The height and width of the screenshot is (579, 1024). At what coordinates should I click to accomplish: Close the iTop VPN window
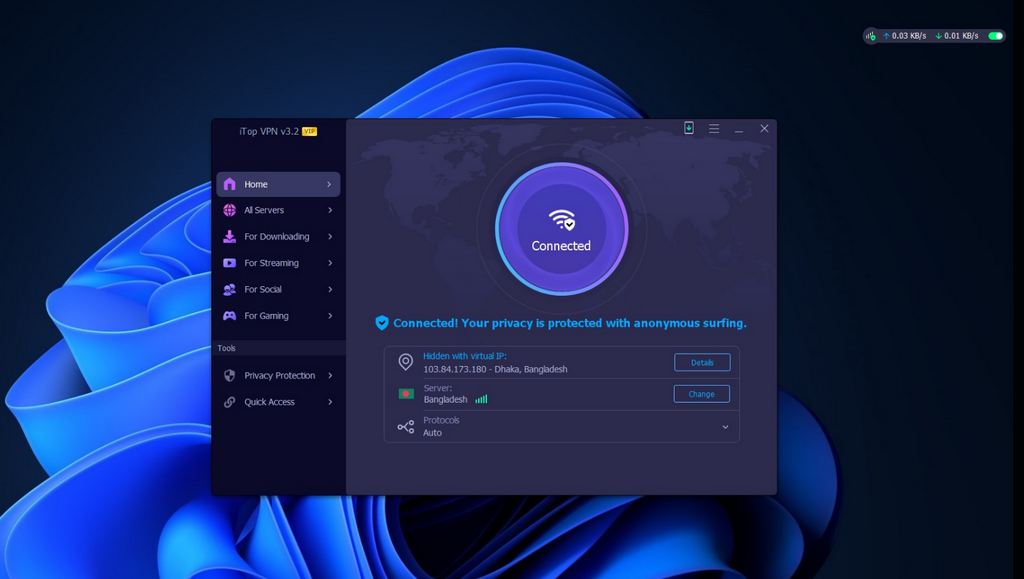(x=764, y=129)
